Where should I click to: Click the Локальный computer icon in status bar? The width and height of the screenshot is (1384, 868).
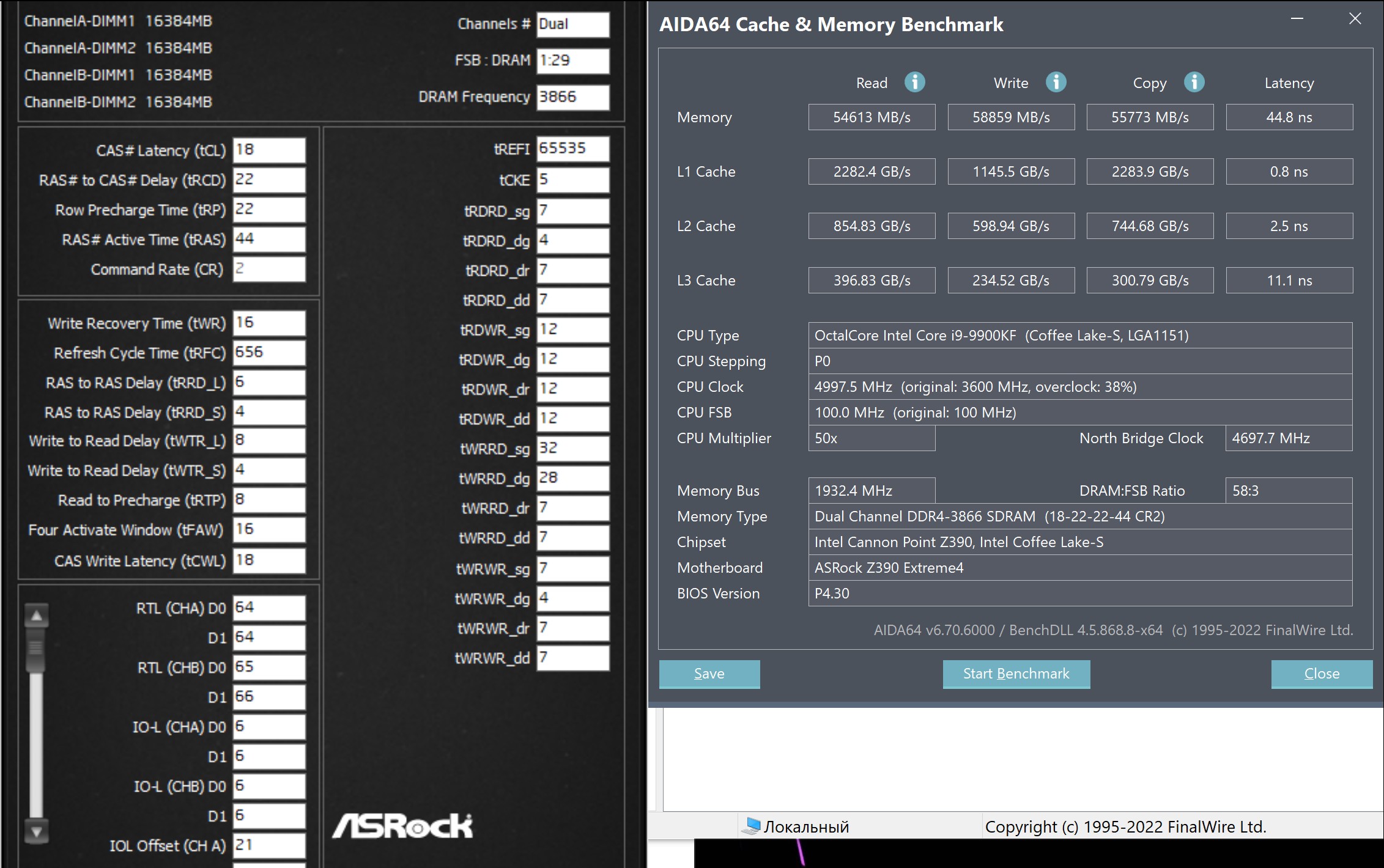(750, 826)
